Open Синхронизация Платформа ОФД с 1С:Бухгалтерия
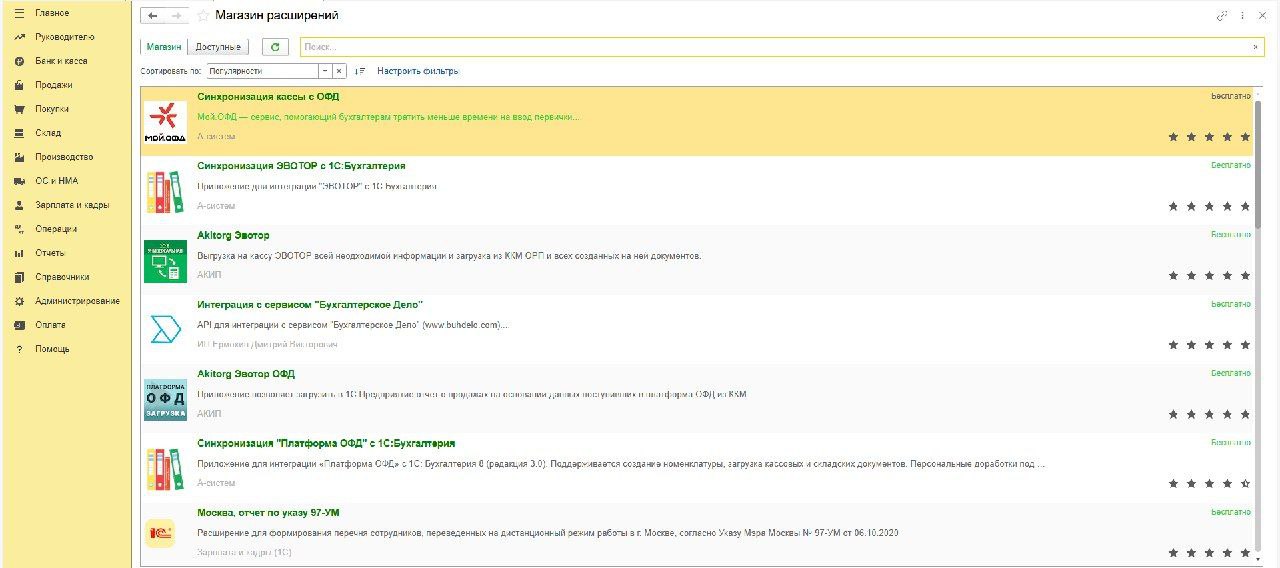The height and width of the screenshot is (568, 1280). 326,443
